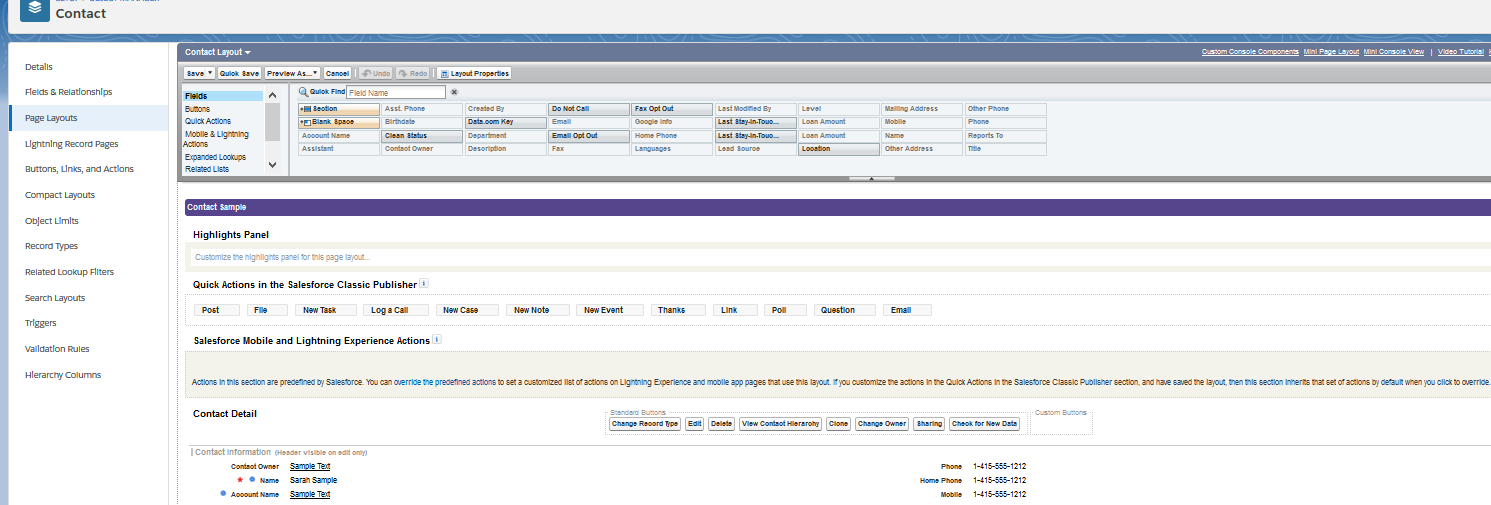Click info icon next to Lightning Experience Actions

pyautogui.click(x=437, y=340)
